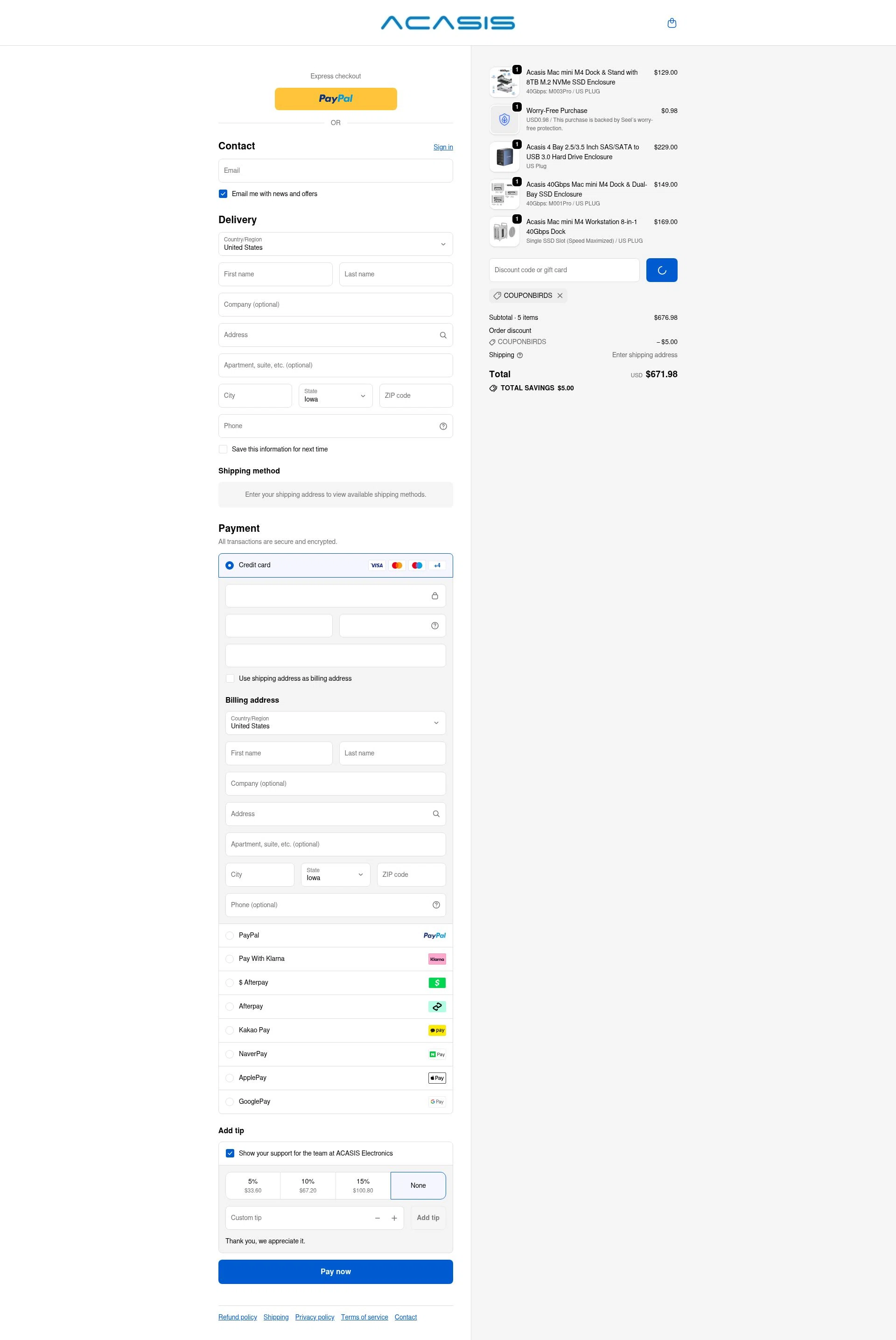Click the search icon in the Address field
This screenshot has width=896, height=1340.
click(x=443, y=334)
